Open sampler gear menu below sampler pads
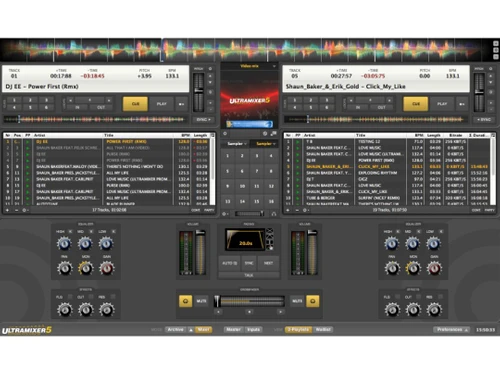This screenshot has width=500, height=375. (x=225, y=214)
